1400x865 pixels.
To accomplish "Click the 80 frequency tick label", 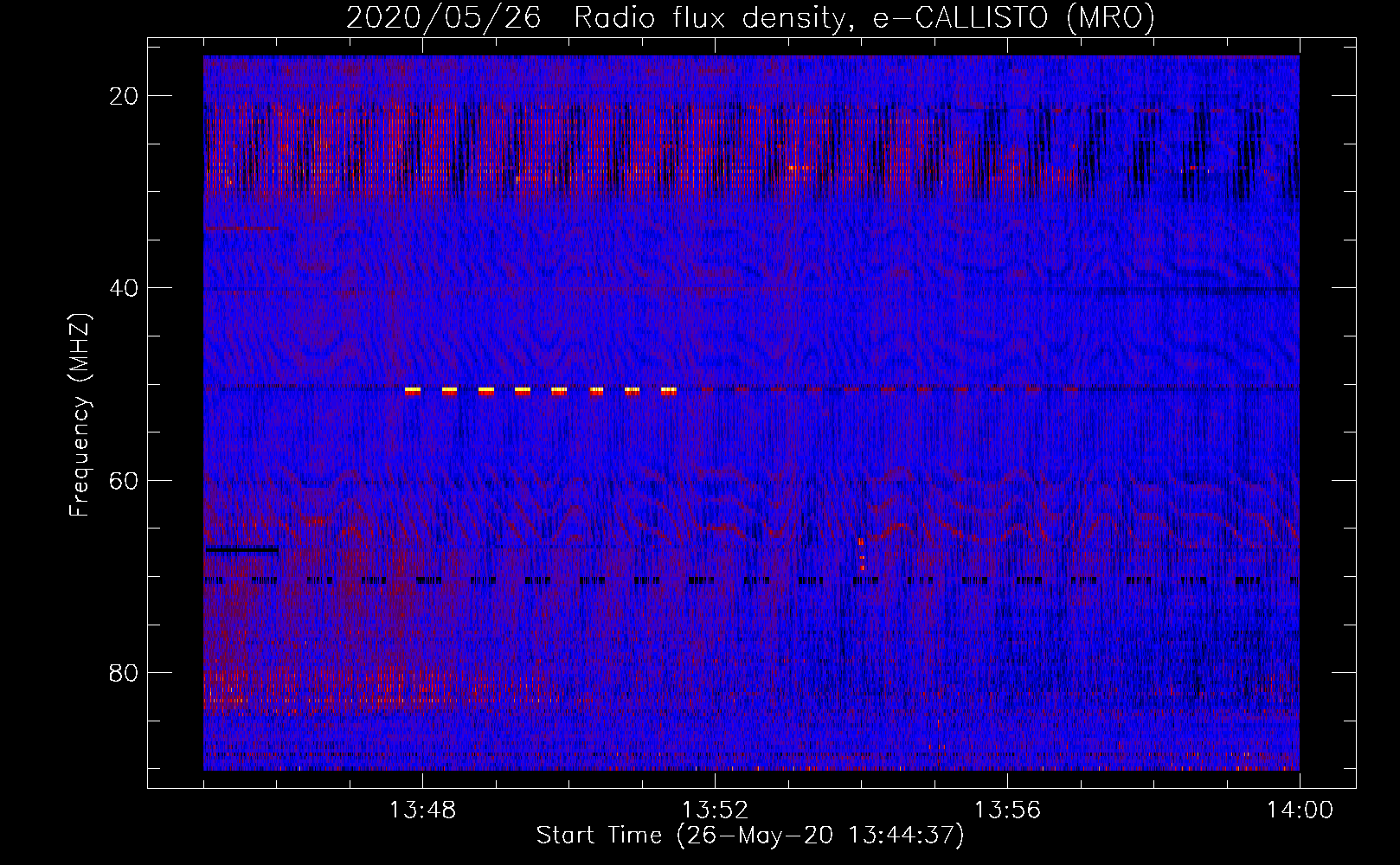I will 125,672.
